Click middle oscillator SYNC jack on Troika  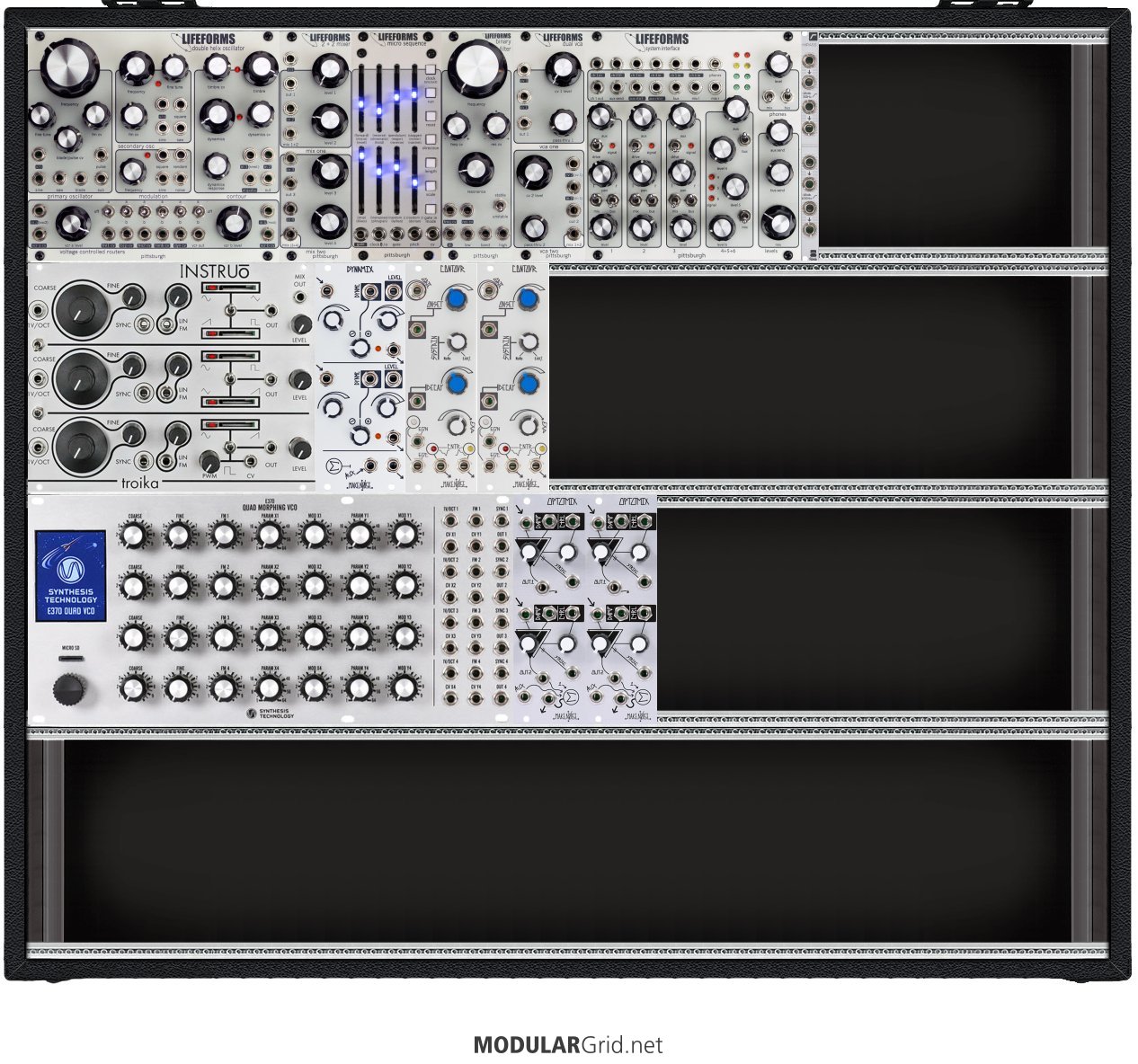pyautogui.click(x=142, y=394)
